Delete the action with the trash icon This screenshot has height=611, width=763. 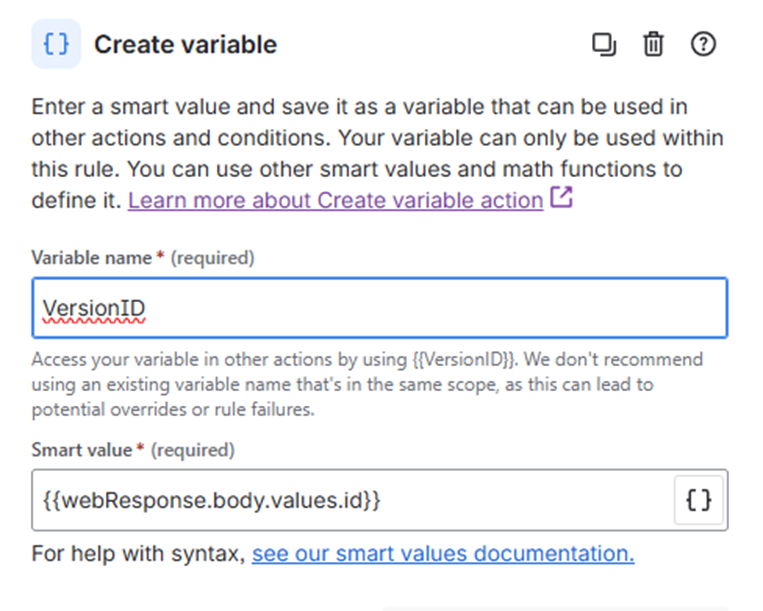(x=653, y=45)
